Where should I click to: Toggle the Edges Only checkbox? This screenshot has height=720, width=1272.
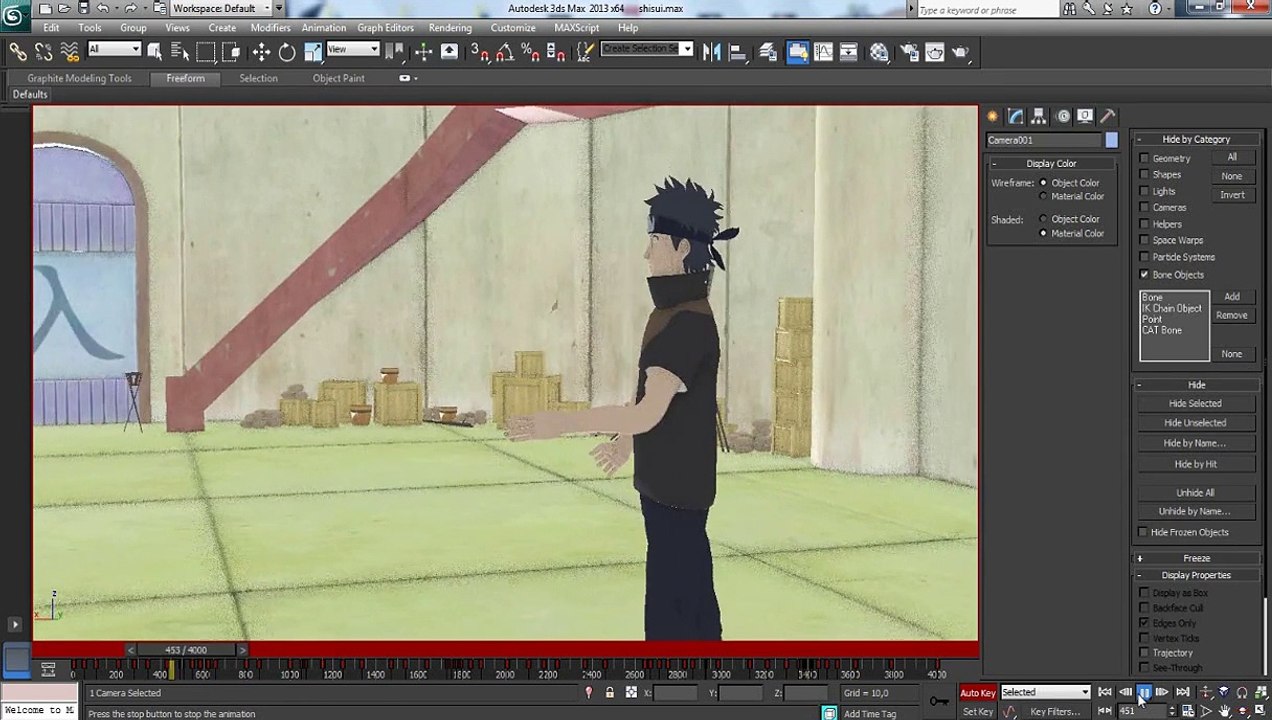(x=1144, y=623)
